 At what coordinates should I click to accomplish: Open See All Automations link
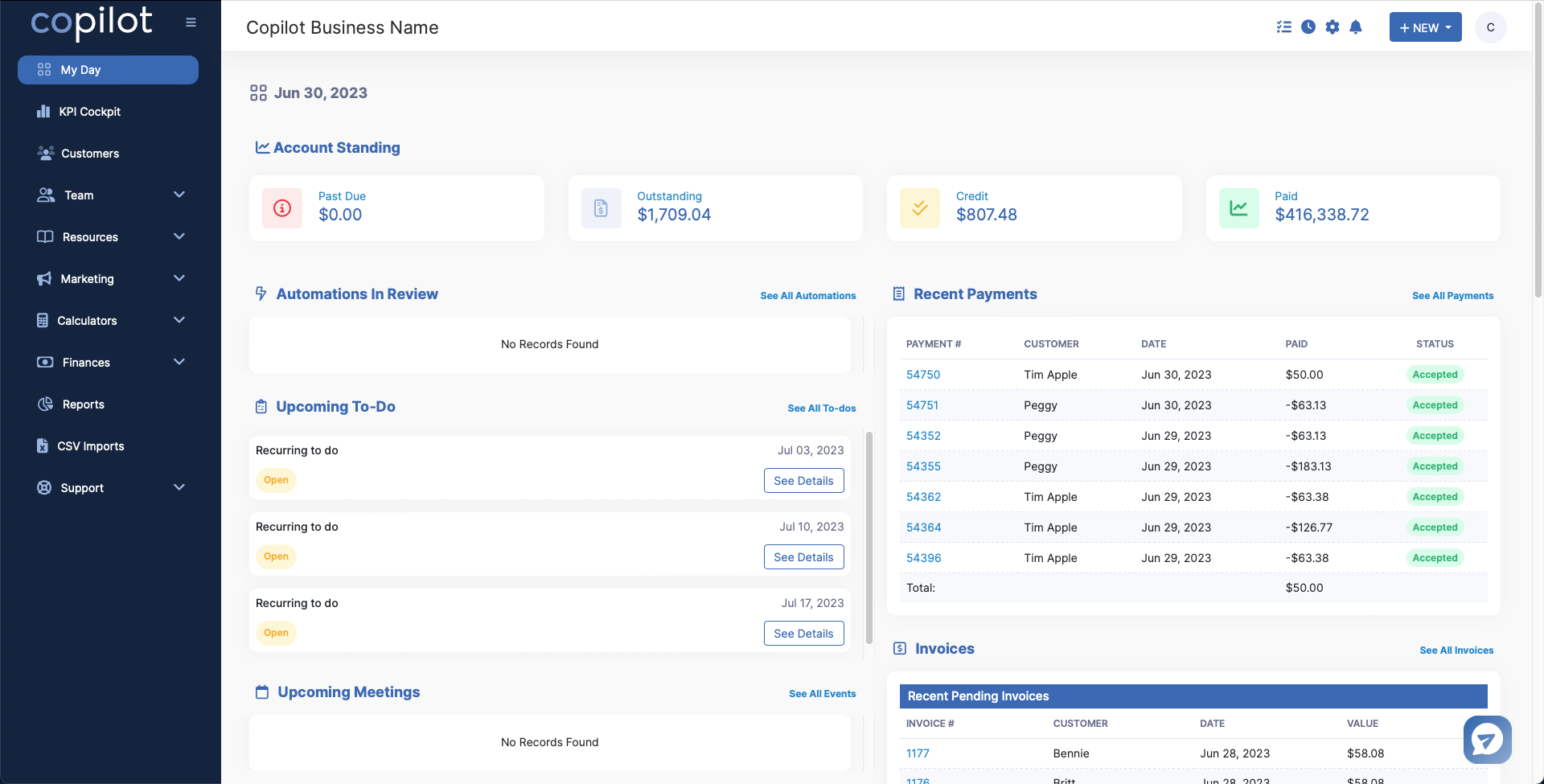pos(808,296)
